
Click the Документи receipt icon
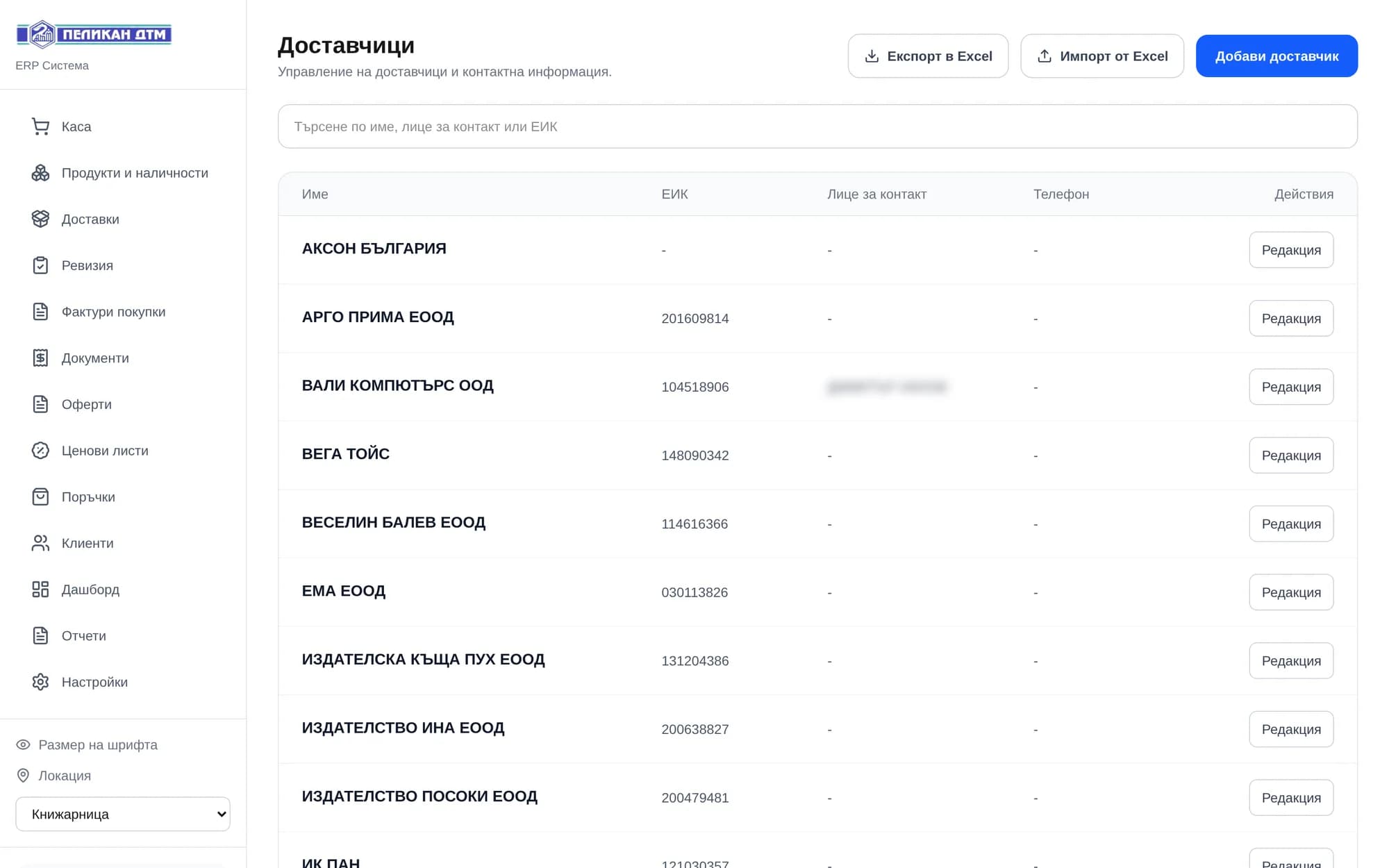(x=40, y=358)
